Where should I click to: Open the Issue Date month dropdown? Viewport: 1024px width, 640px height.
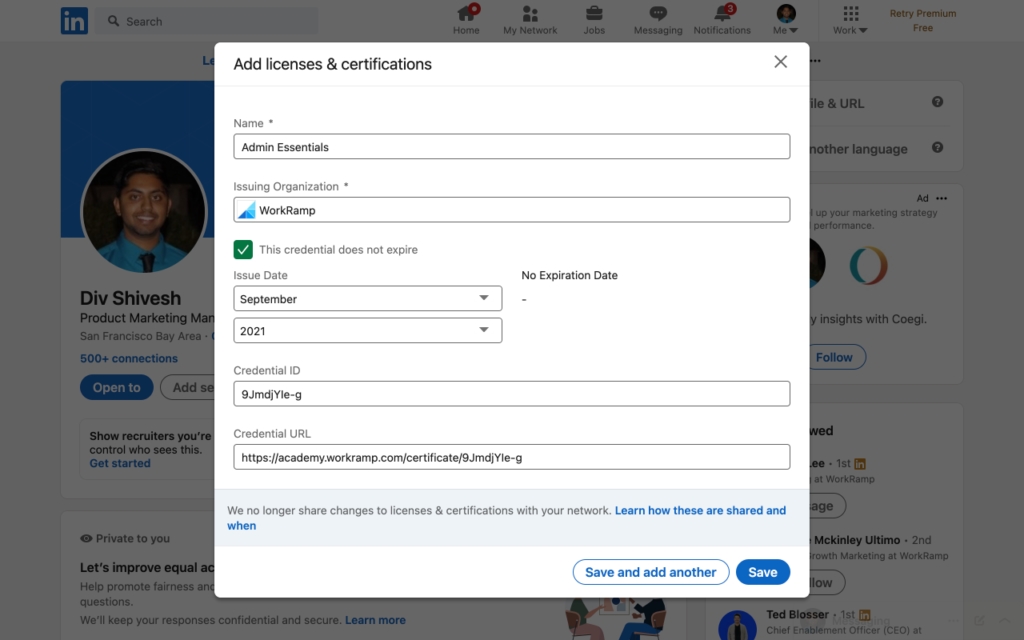[x=368, y=298]
